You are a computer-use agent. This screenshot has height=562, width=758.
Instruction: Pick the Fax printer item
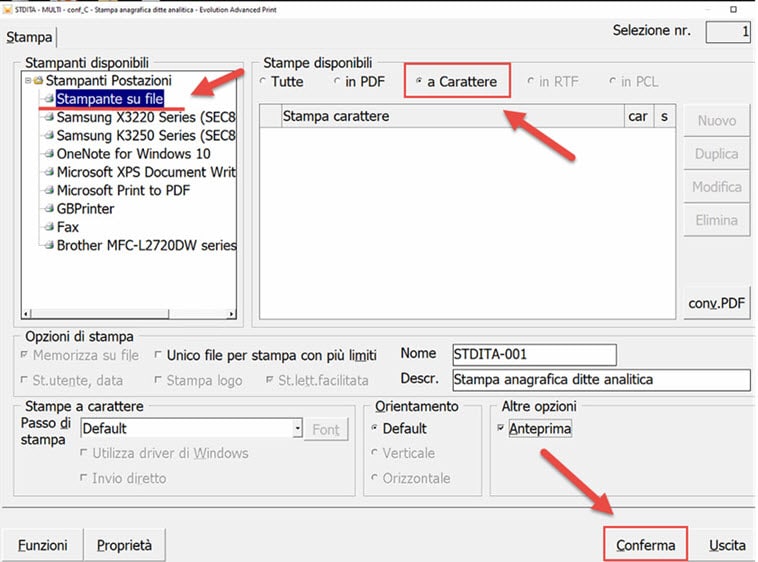(68, 227)
